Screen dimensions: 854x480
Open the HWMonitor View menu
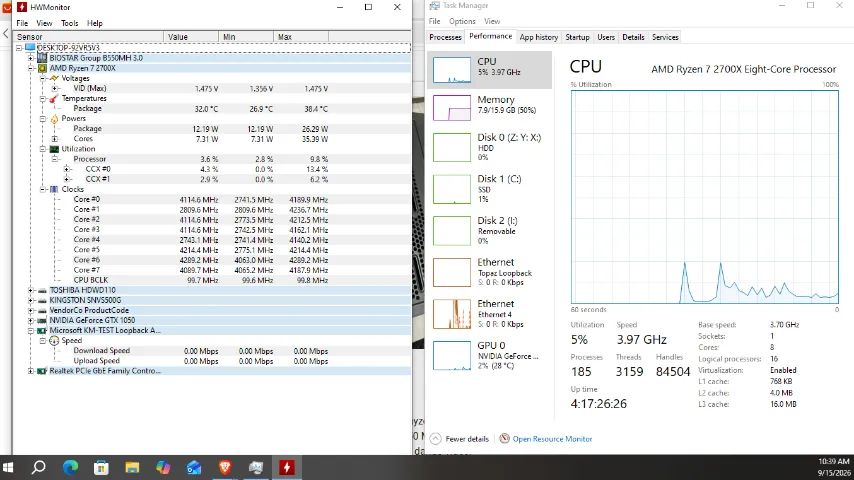pyautogui.click(x=44, y=23)
